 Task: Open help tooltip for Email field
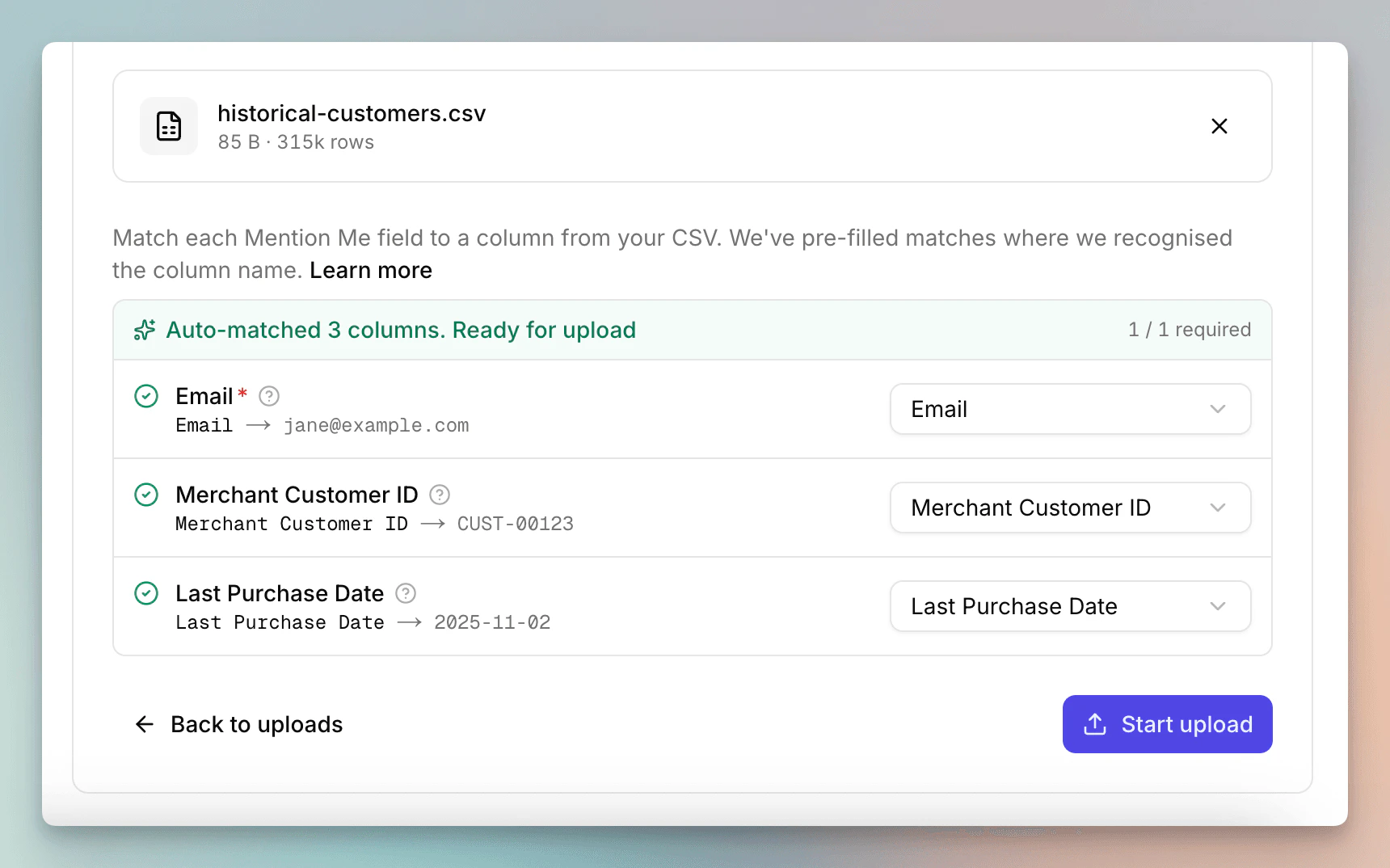[x=269, y=396]
